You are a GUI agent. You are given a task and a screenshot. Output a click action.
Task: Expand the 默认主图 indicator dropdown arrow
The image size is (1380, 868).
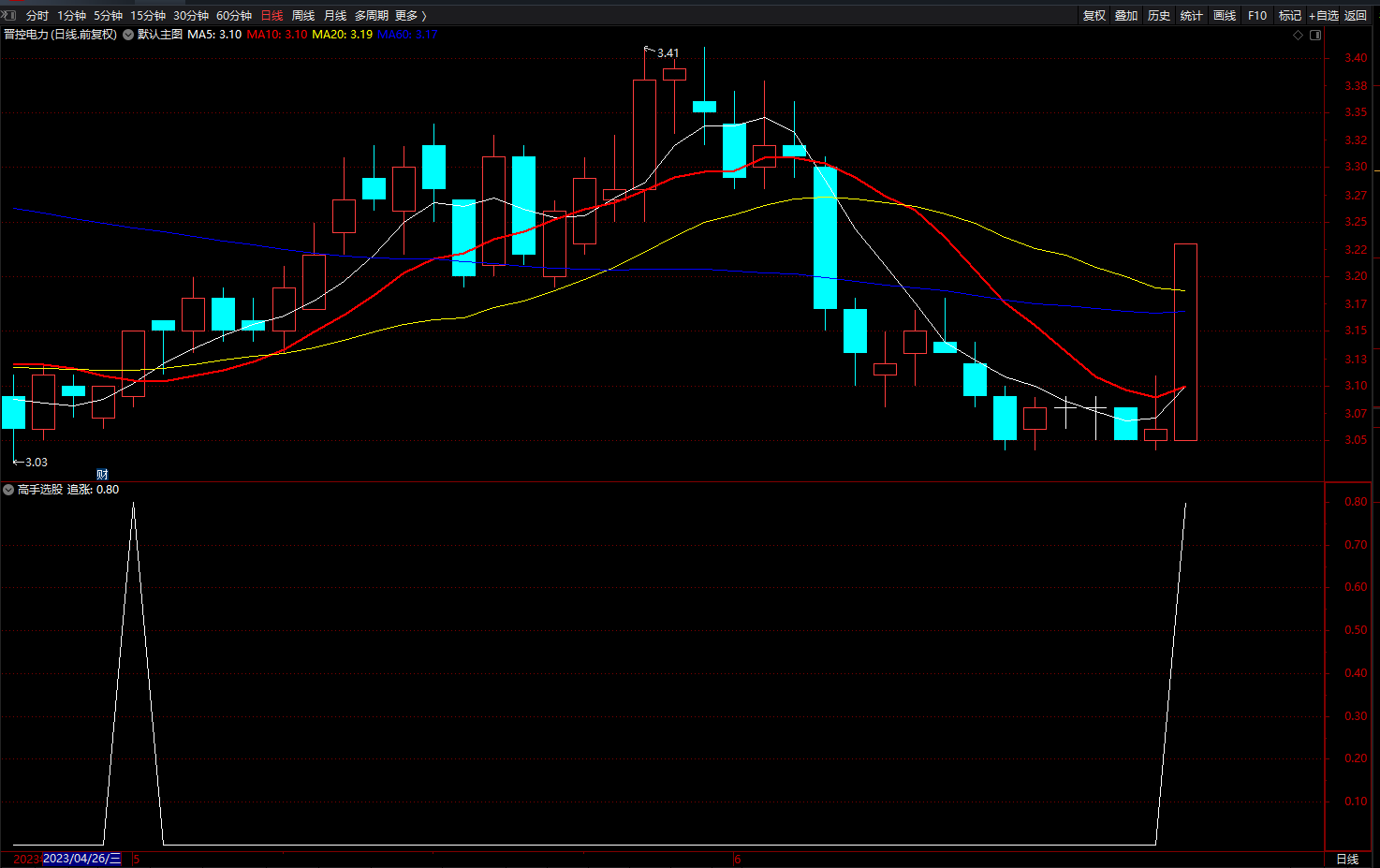[x=128, y=35]
